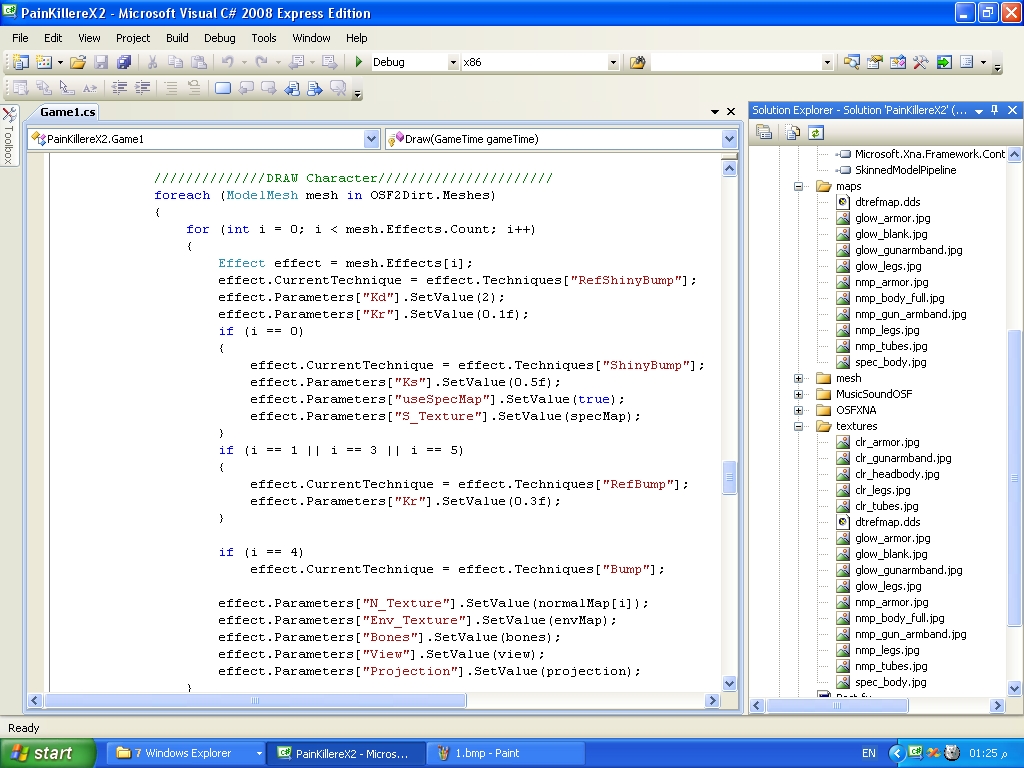The width and height of the screenshot is (1024, 768).
Task: Start debugging with the green play icon
Action: [358, 62]
